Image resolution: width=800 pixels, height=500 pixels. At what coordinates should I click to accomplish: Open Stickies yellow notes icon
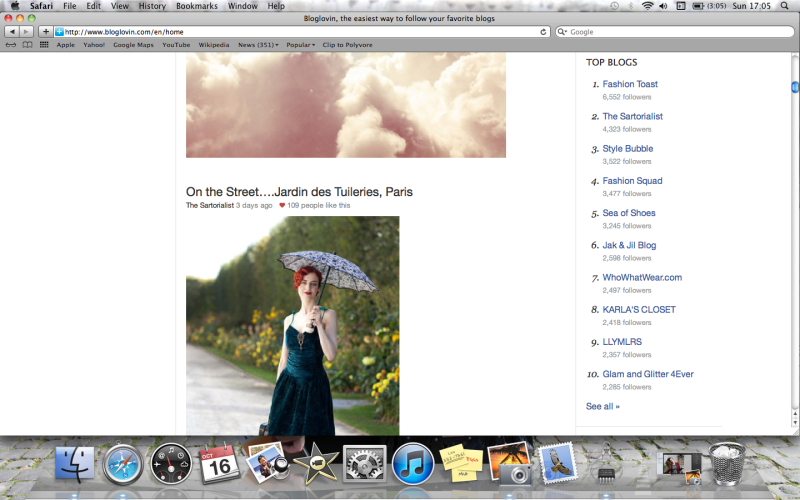[461, 463]
